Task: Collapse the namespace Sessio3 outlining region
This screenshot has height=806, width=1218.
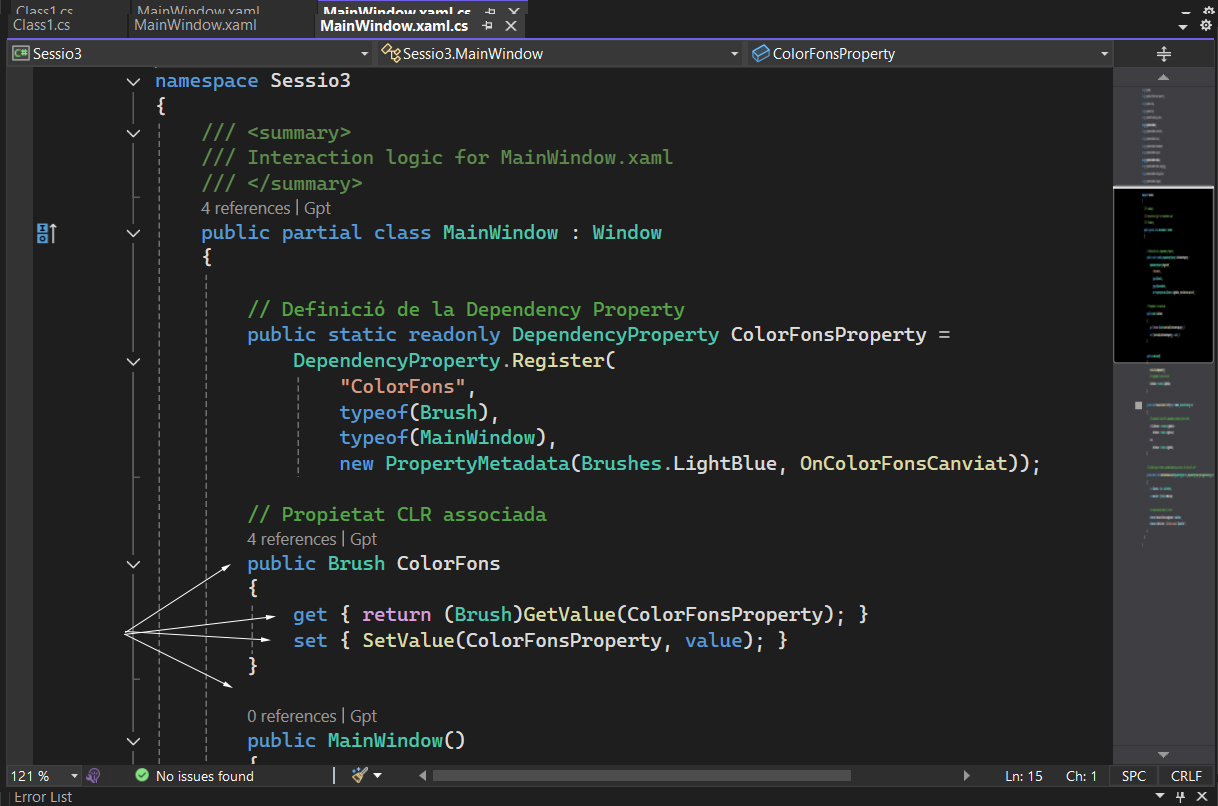Action: tap(134, 81)
